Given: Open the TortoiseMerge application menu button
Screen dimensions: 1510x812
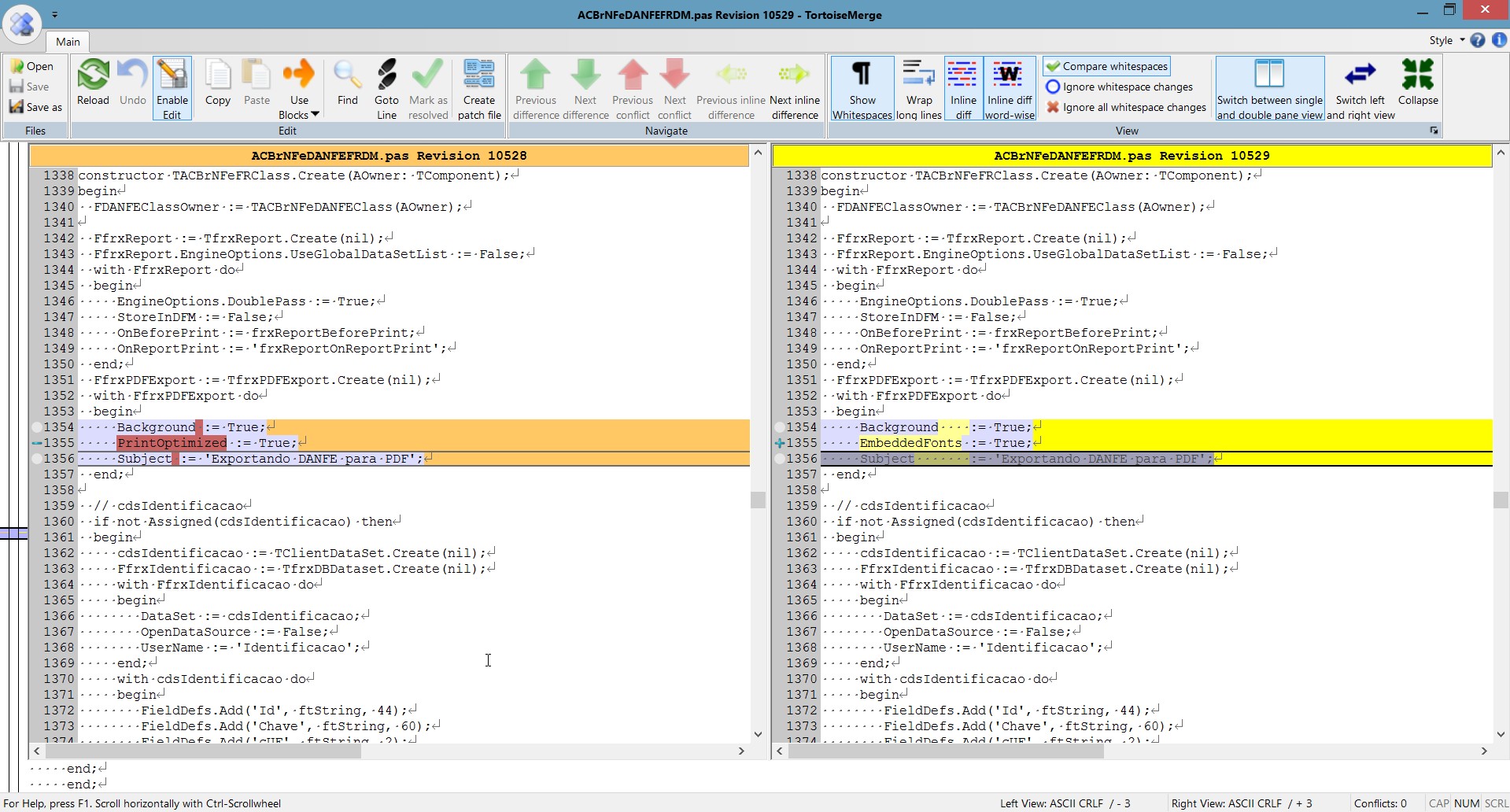Looking at the screenshot, I should (22, 22).
